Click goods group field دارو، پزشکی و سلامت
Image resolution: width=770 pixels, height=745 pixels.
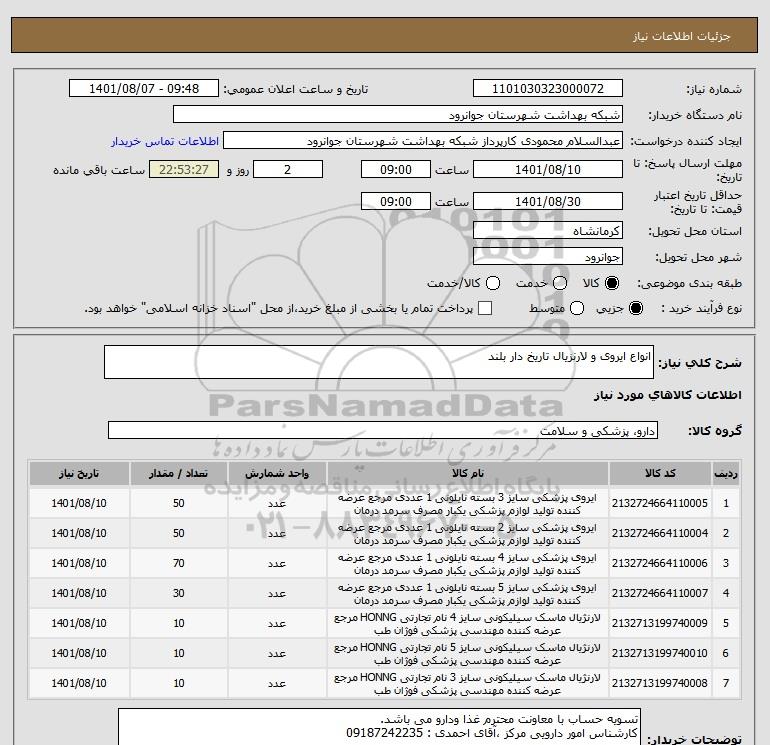click(x=383, y=430)
